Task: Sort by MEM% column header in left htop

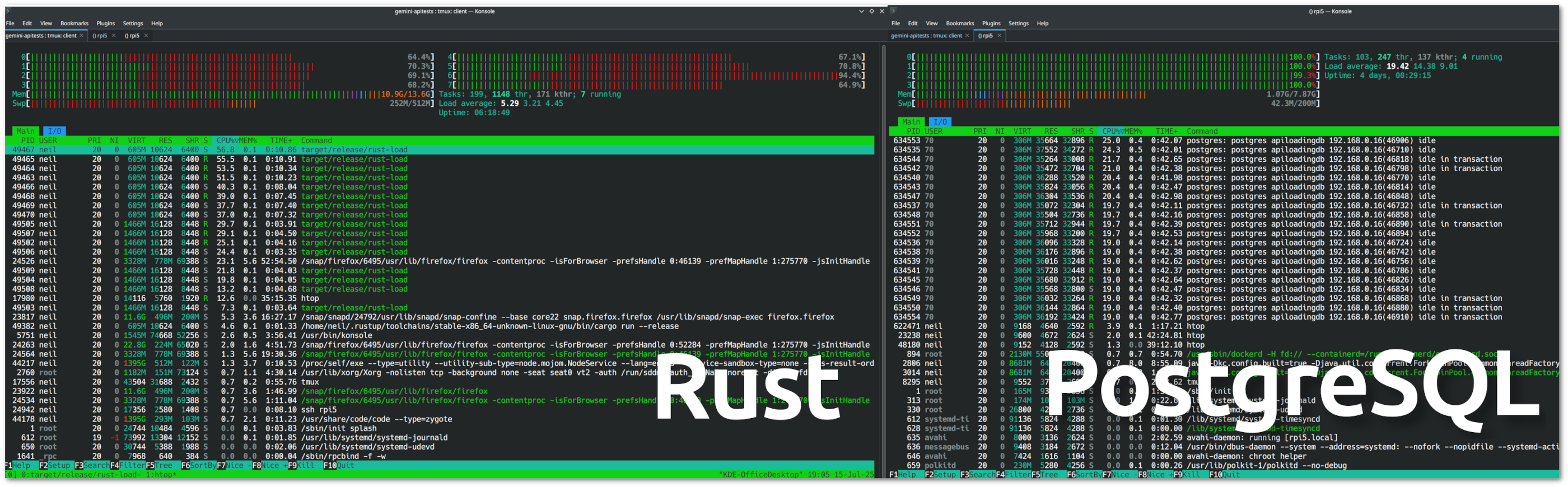Action: (247, 140)
